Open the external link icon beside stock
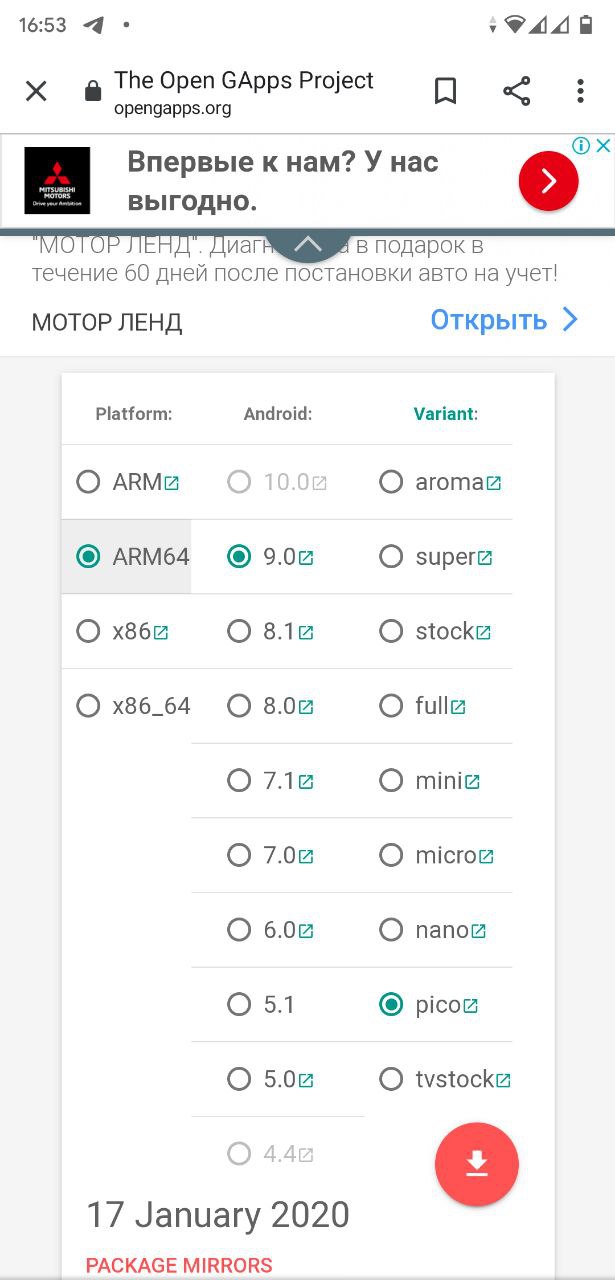The width and height of the screenshot is (615, 1280). tap(483, 632)
